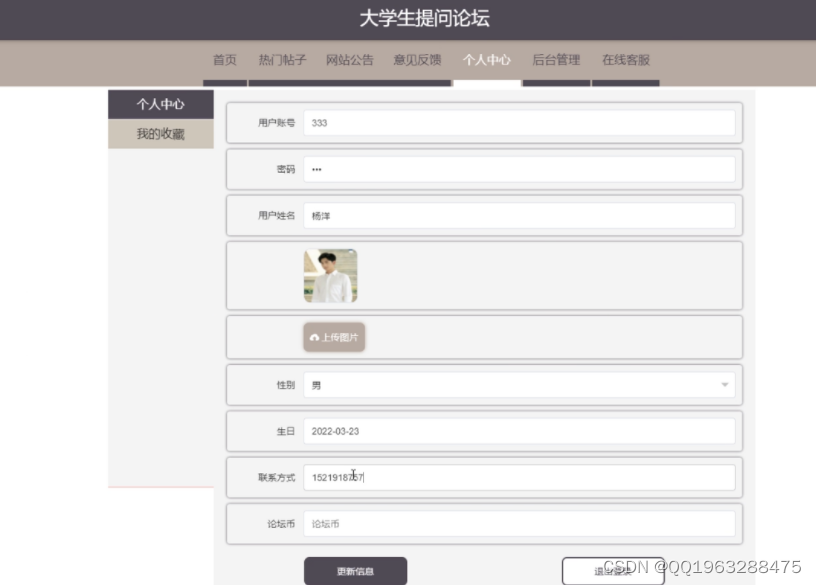Go to 意见反馈 feedback section

417,60
